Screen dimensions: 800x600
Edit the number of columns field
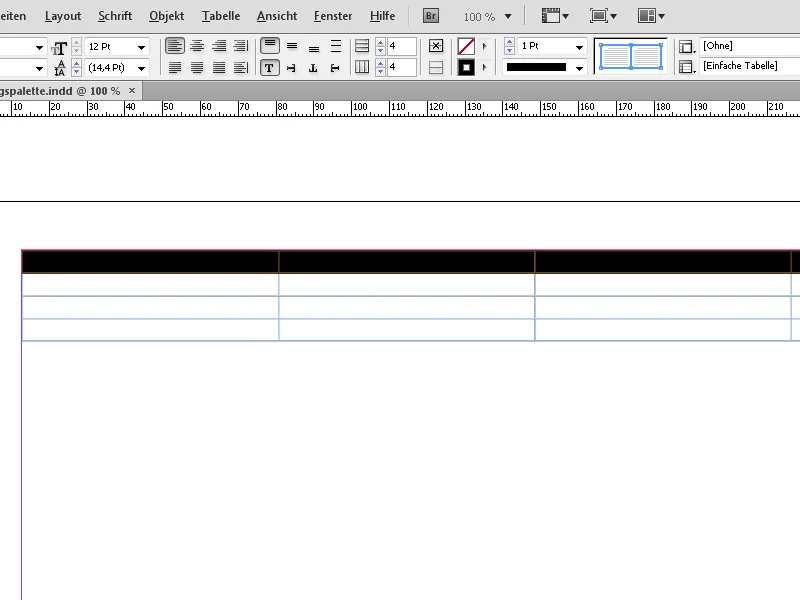click(x=402, y=67)
